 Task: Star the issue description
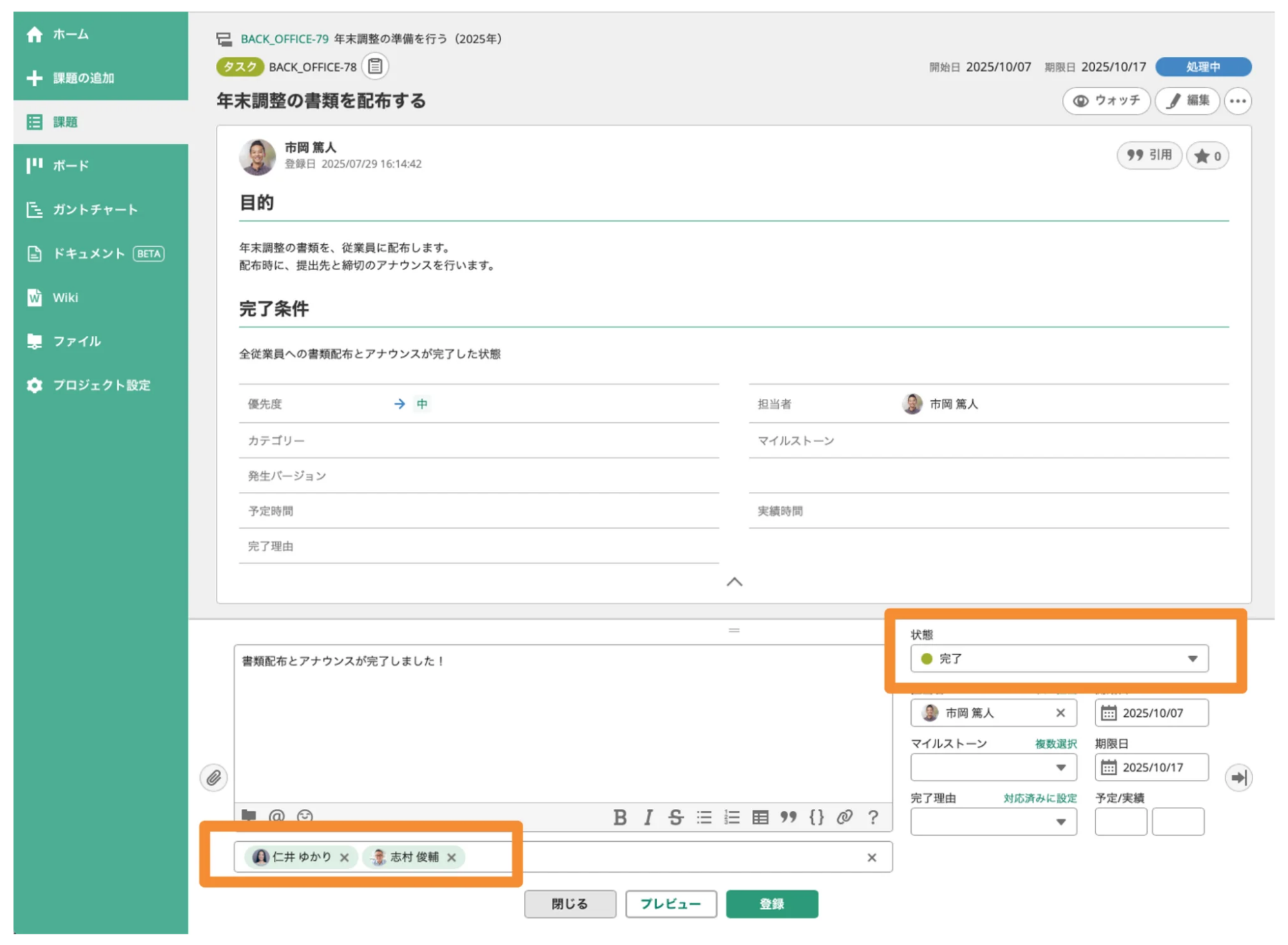click(x=1207, y=155)
